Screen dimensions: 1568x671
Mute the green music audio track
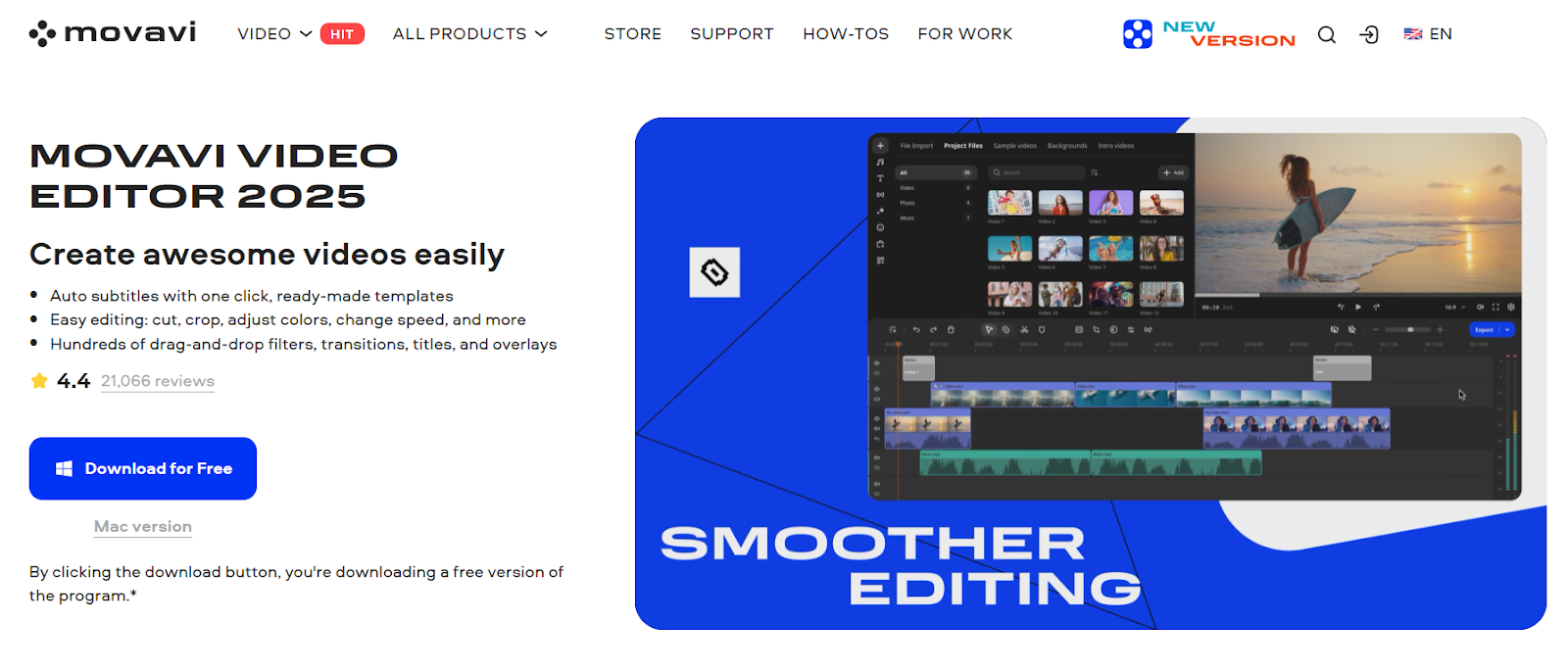[877, 457]
